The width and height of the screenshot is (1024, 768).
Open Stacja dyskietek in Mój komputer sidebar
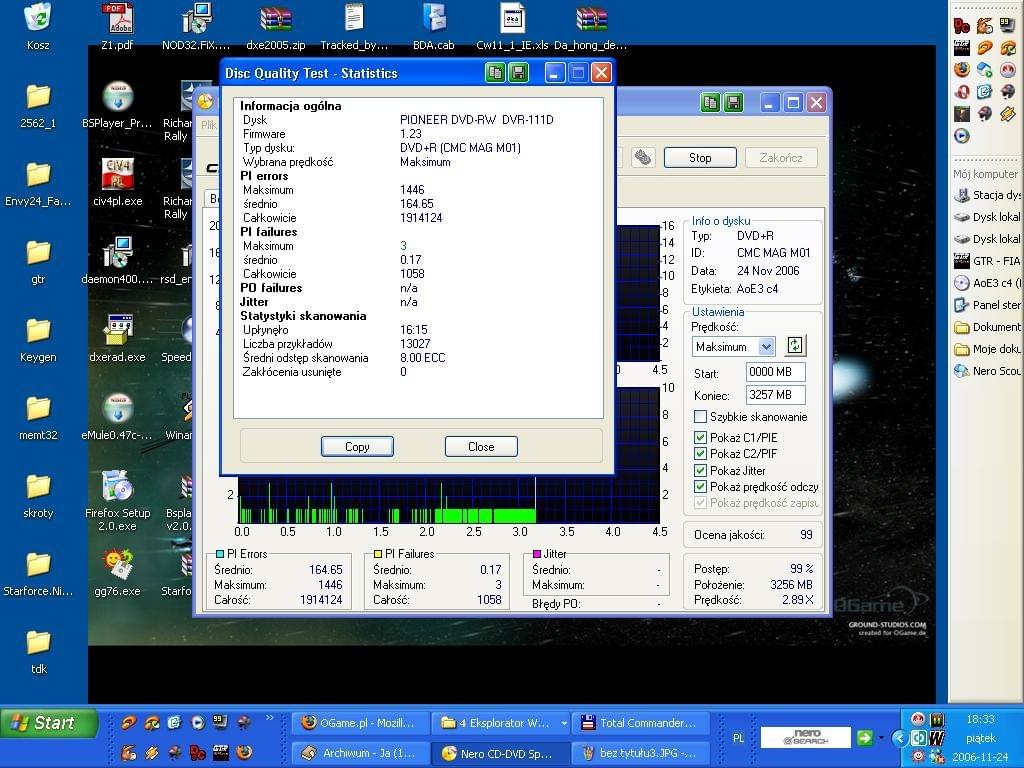(988, 195)
